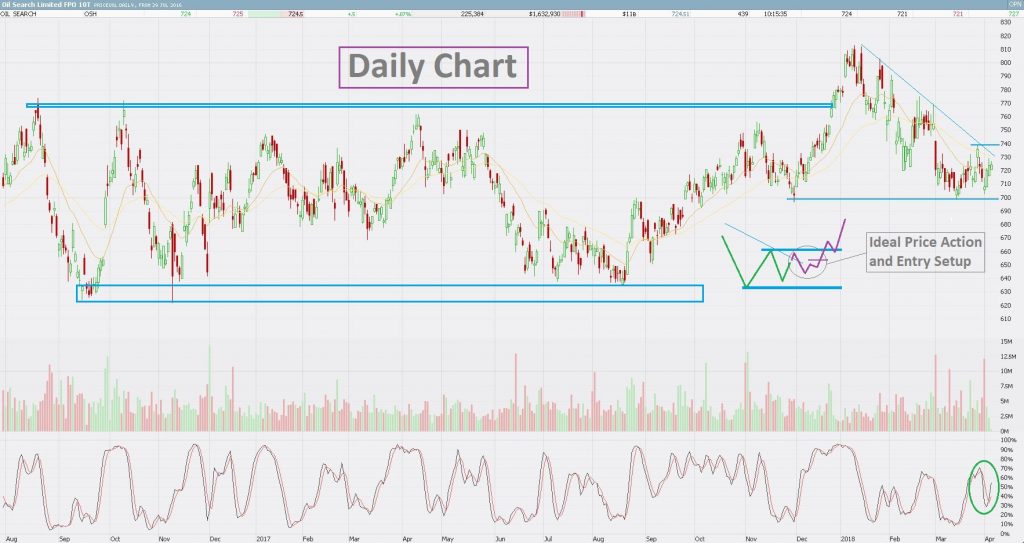
Task: Click the turnover value '$1,632,930'
Action: pos(545,14)
